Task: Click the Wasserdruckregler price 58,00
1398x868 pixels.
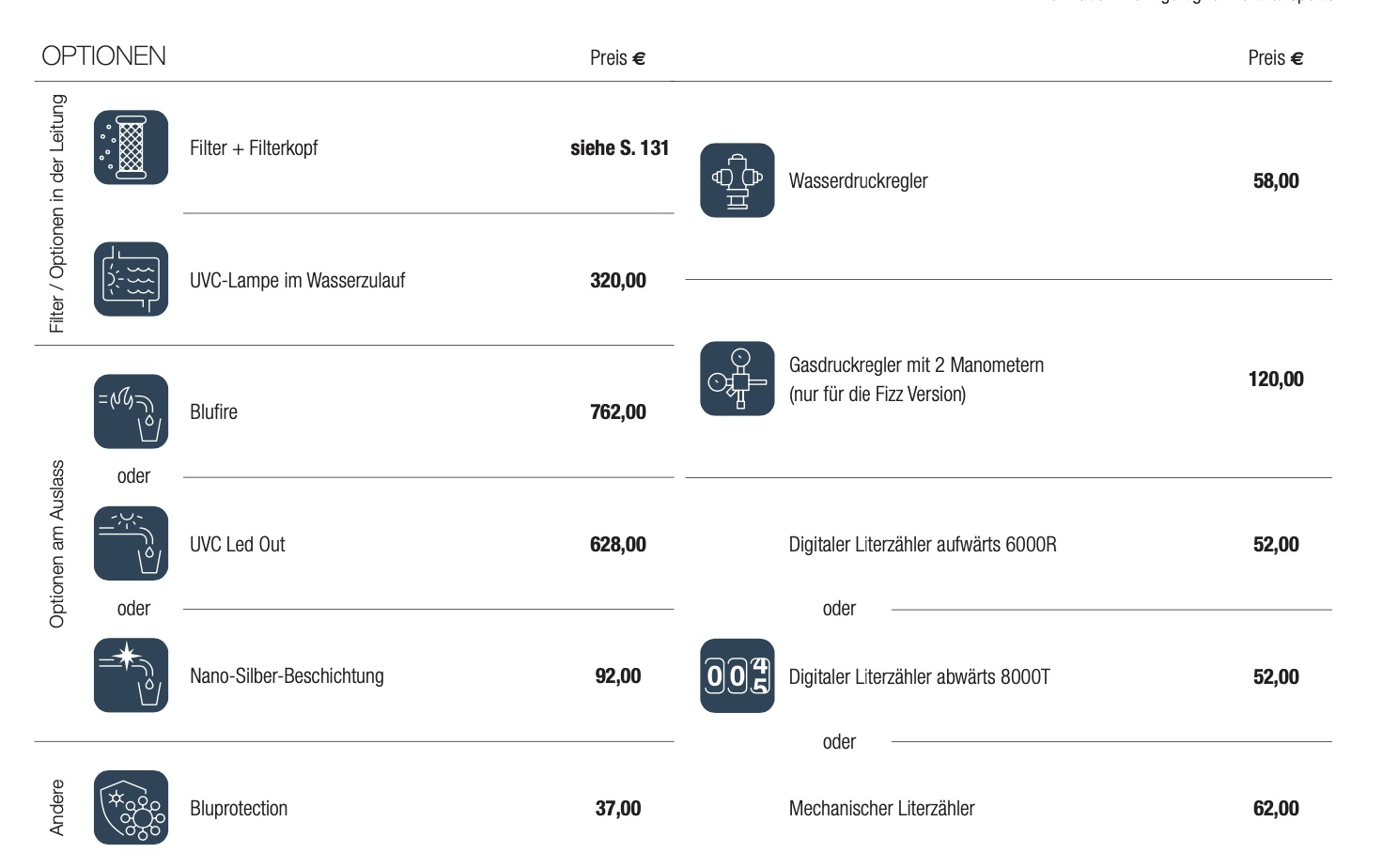Action: point(1275,180)
